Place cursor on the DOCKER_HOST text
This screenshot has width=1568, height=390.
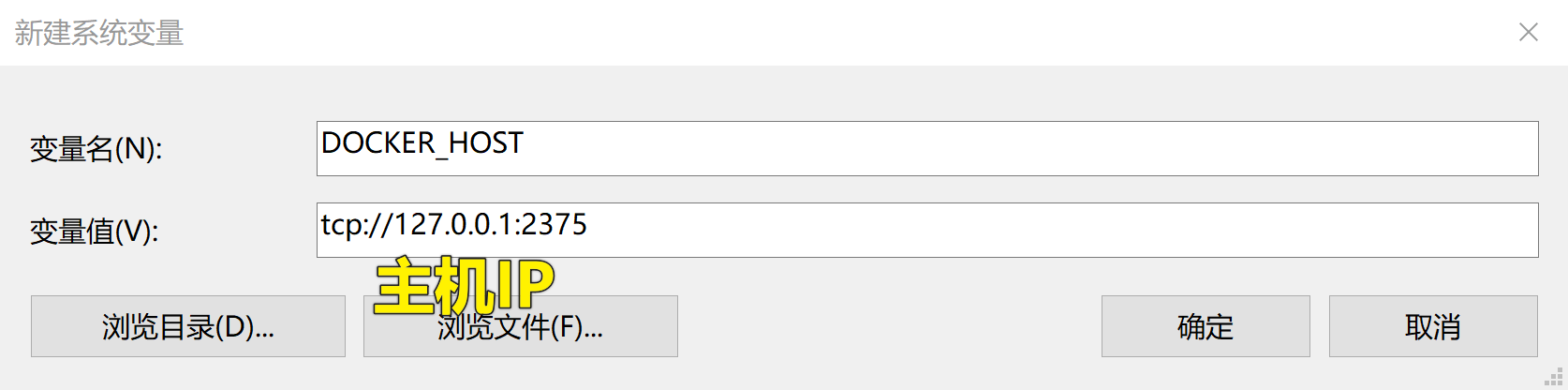422,143
